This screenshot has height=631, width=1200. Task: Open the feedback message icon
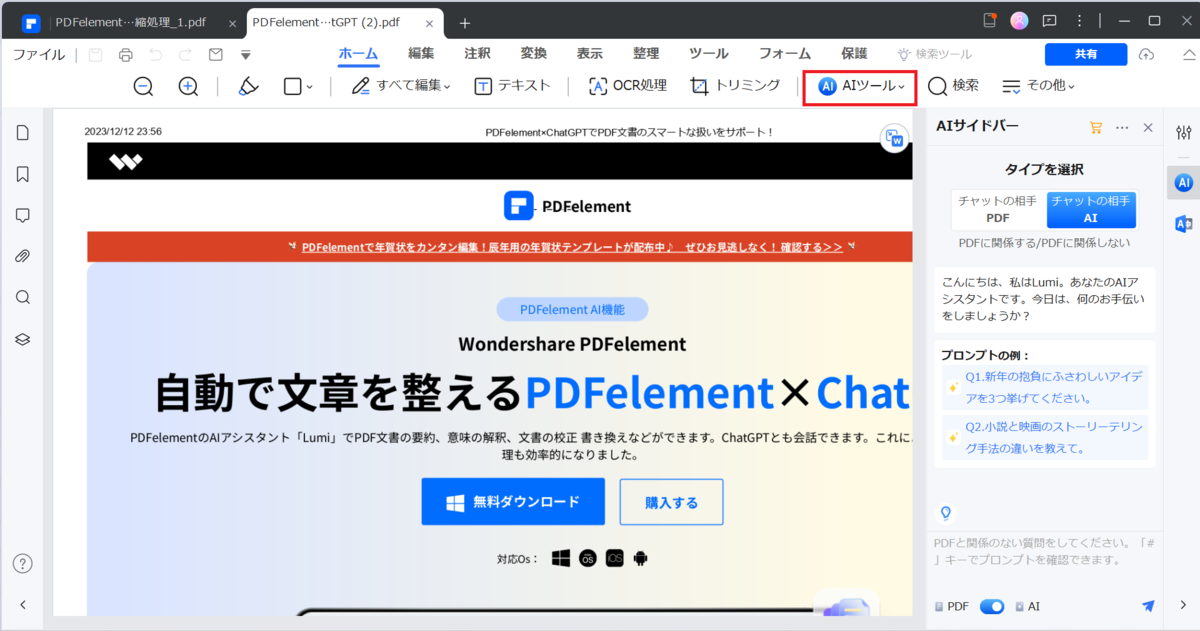coord(1050,20)
